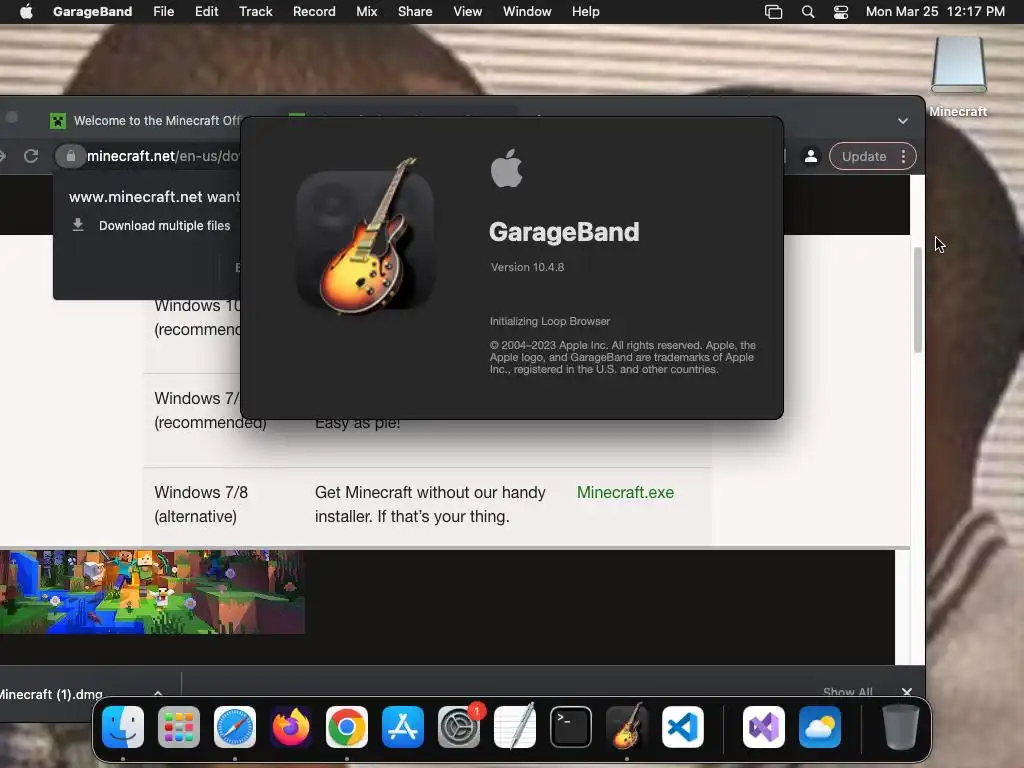Click the site info lock icon in Chrome
This screenshot has width=1024, height=768.
coord(71,156)
